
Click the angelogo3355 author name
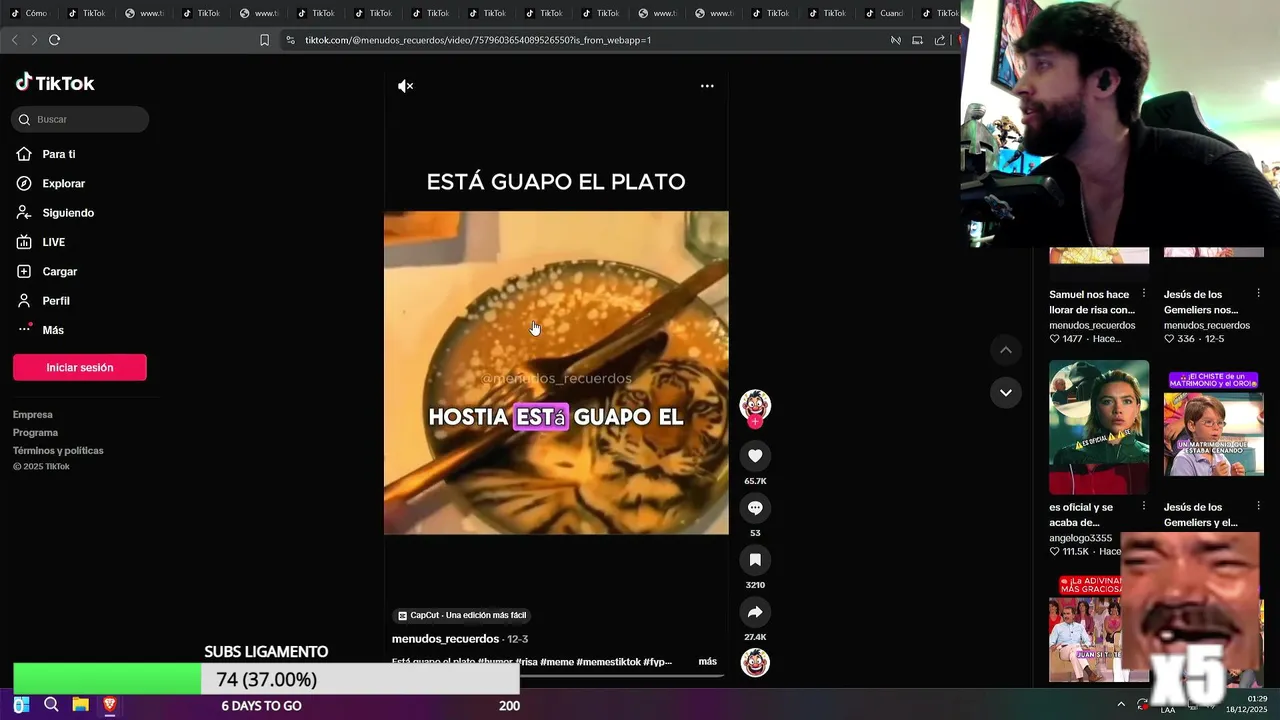click(1080, 538)
